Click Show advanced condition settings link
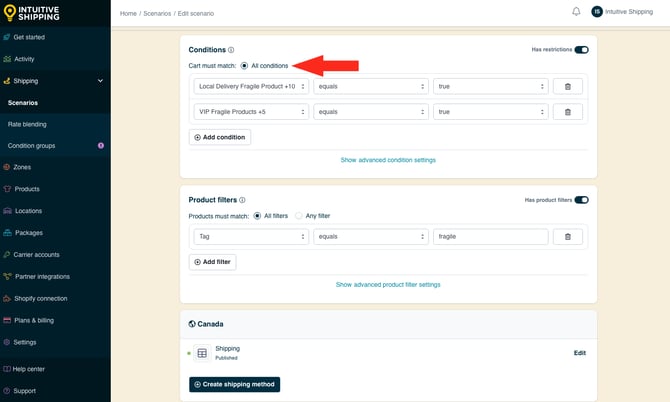The height and width of the screenshot is (402, 670). pyautogui.click(x=388, y=160)
